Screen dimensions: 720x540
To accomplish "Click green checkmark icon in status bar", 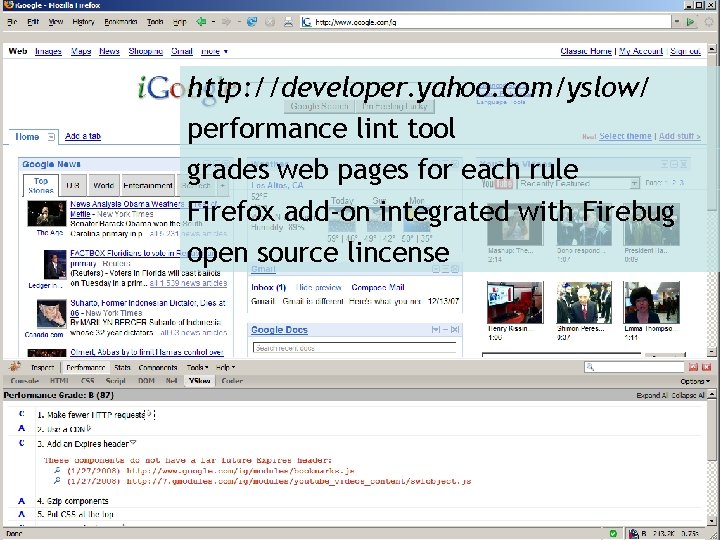I will point(613,534).
